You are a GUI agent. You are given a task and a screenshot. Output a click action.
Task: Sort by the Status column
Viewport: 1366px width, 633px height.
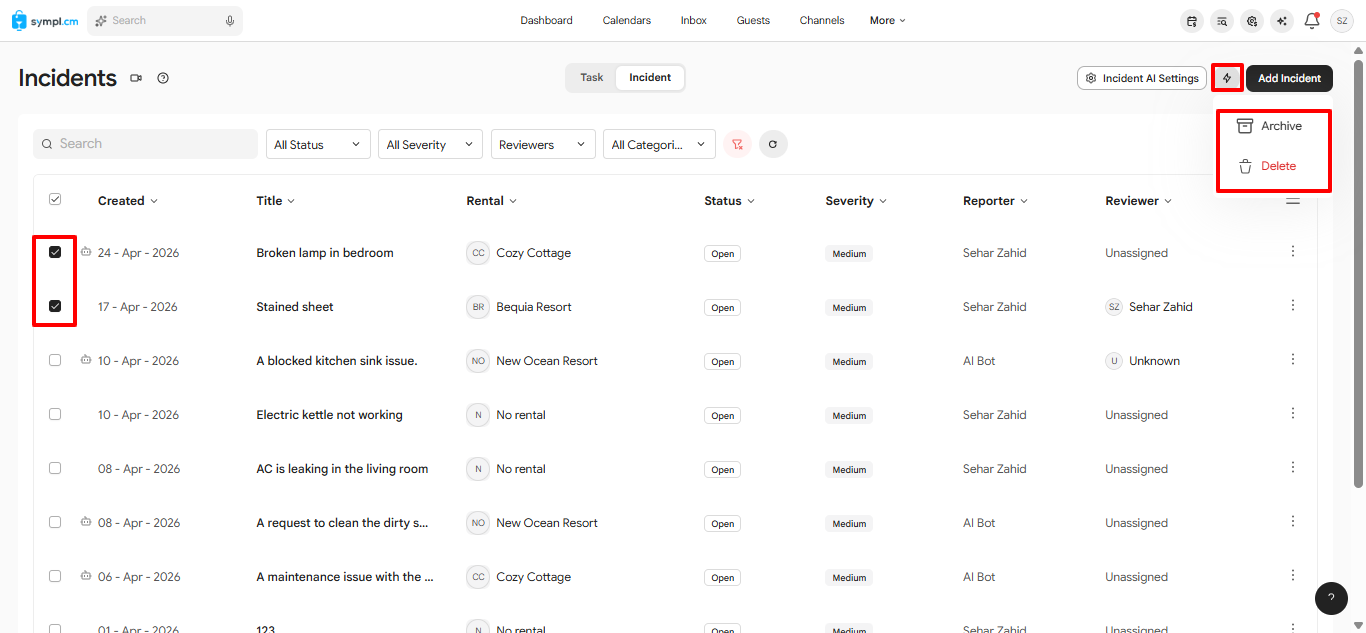click(x=729, y=201)
